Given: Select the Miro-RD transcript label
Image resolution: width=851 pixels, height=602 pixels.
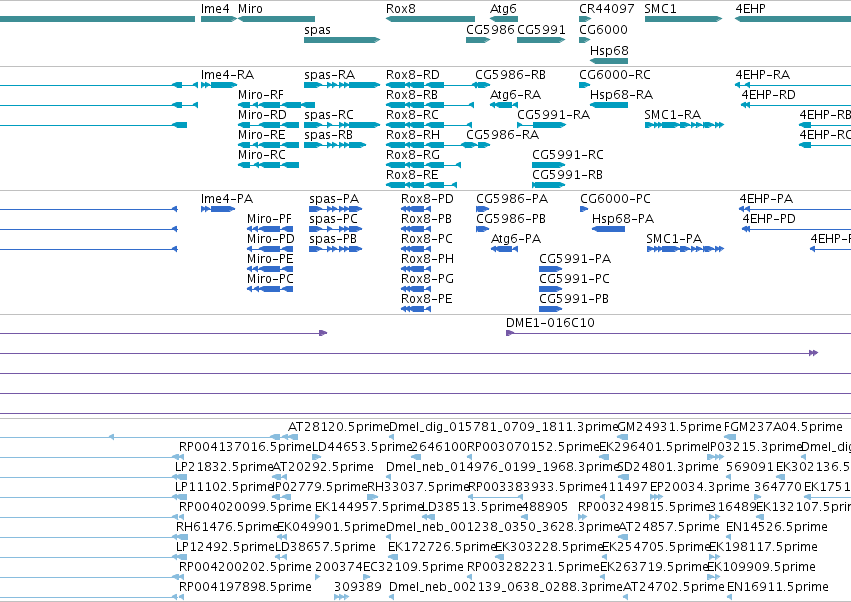Looking at the screenshot, I should (262, 115).
